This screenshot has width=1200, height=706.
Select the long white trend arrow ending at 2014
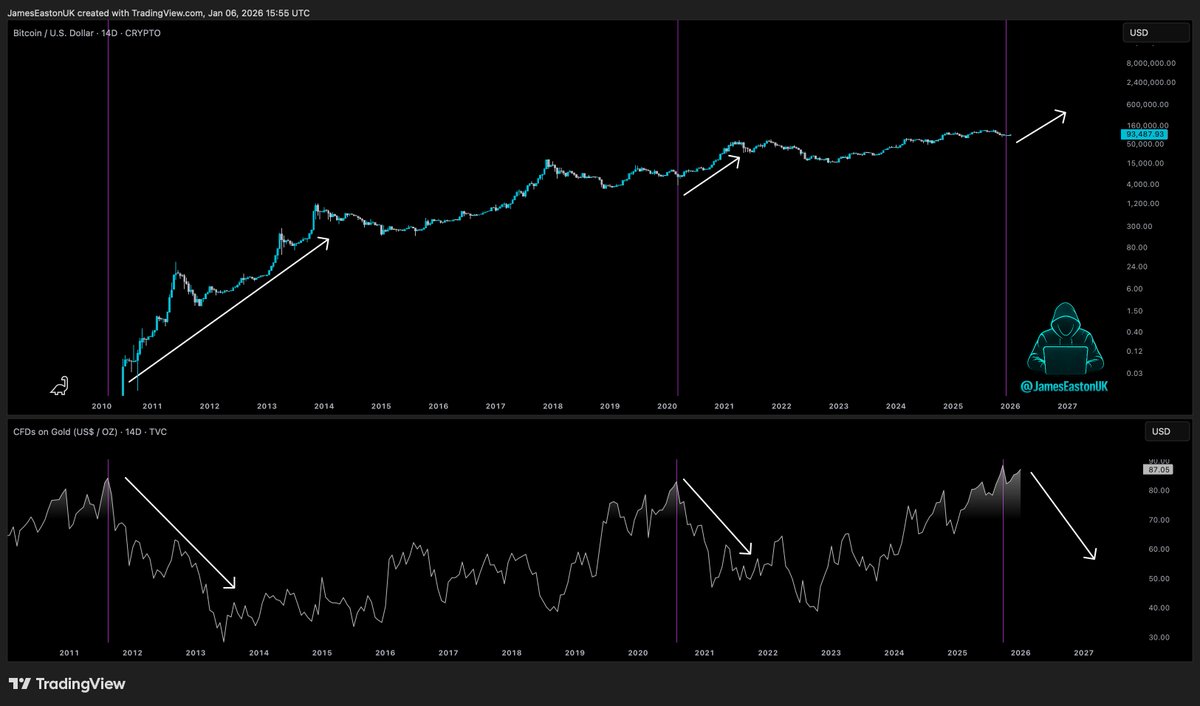230,310
